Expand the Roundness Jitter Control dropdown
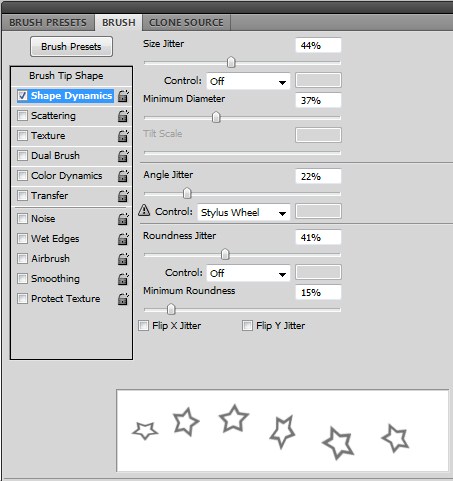 click(x=248, y=273)
